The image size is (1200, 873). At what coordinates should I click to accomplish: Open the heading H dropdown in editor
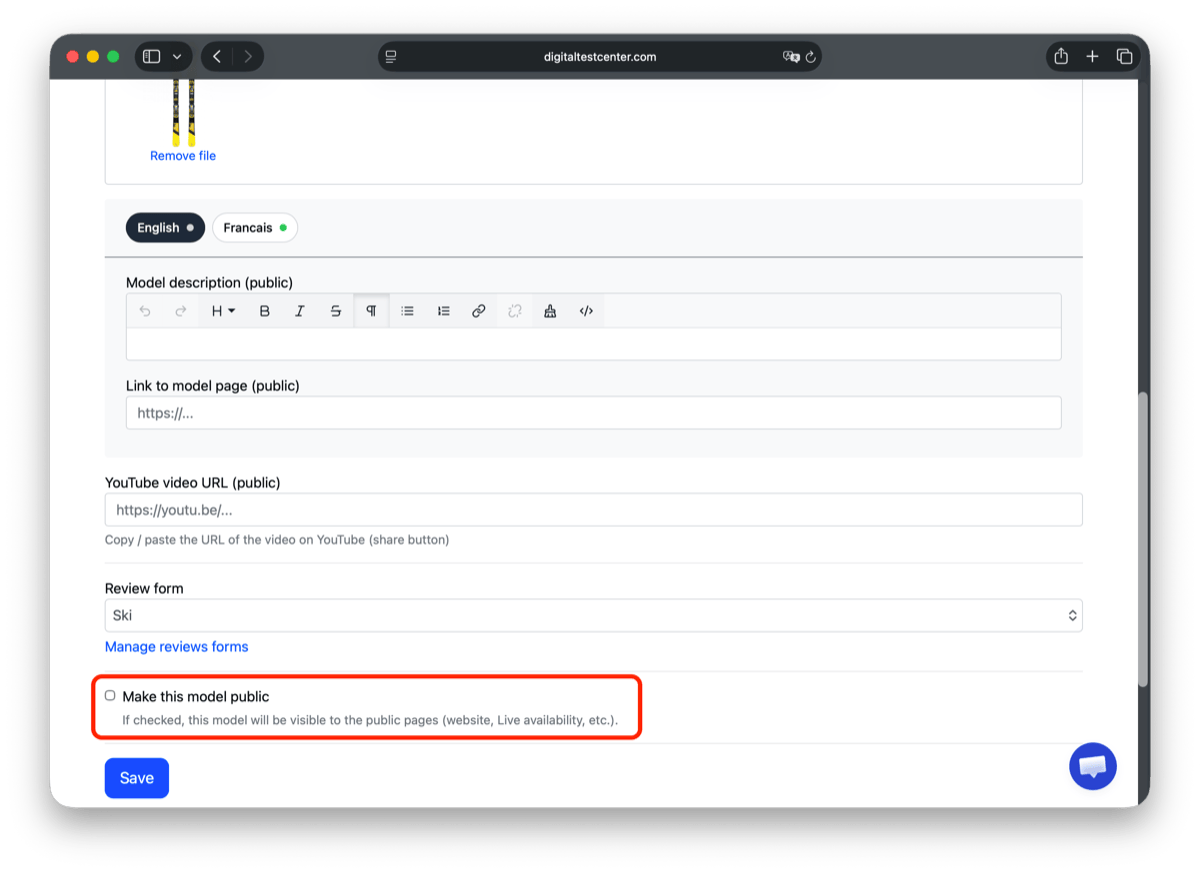[x=223, y=311]
